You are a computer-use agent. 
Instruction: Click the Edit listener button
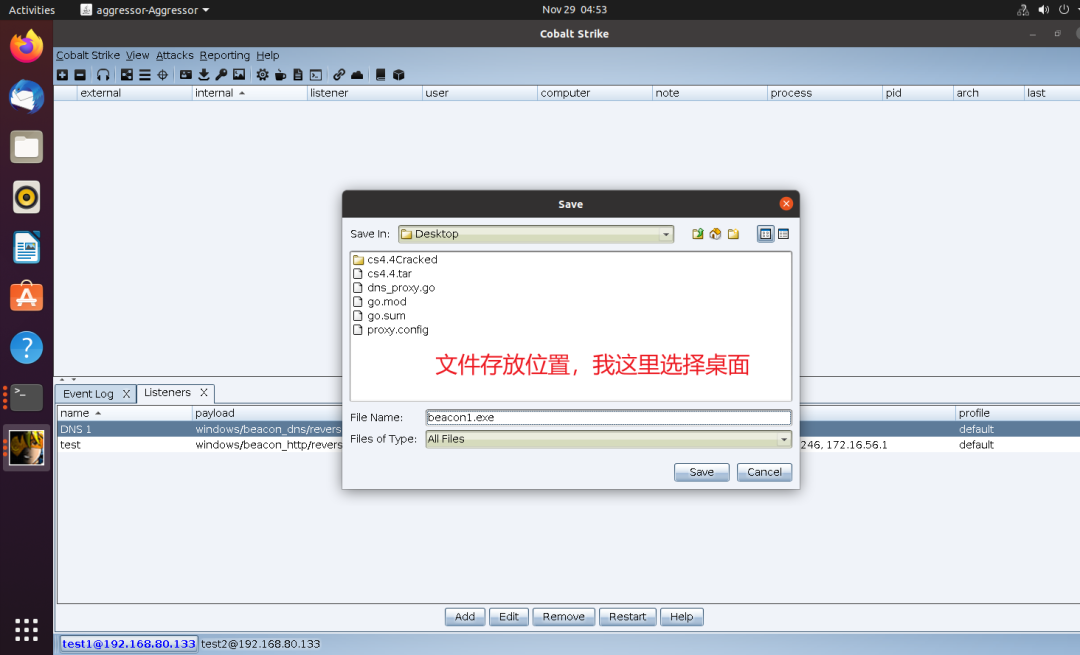pyautogui.click(x=509, y=617)
